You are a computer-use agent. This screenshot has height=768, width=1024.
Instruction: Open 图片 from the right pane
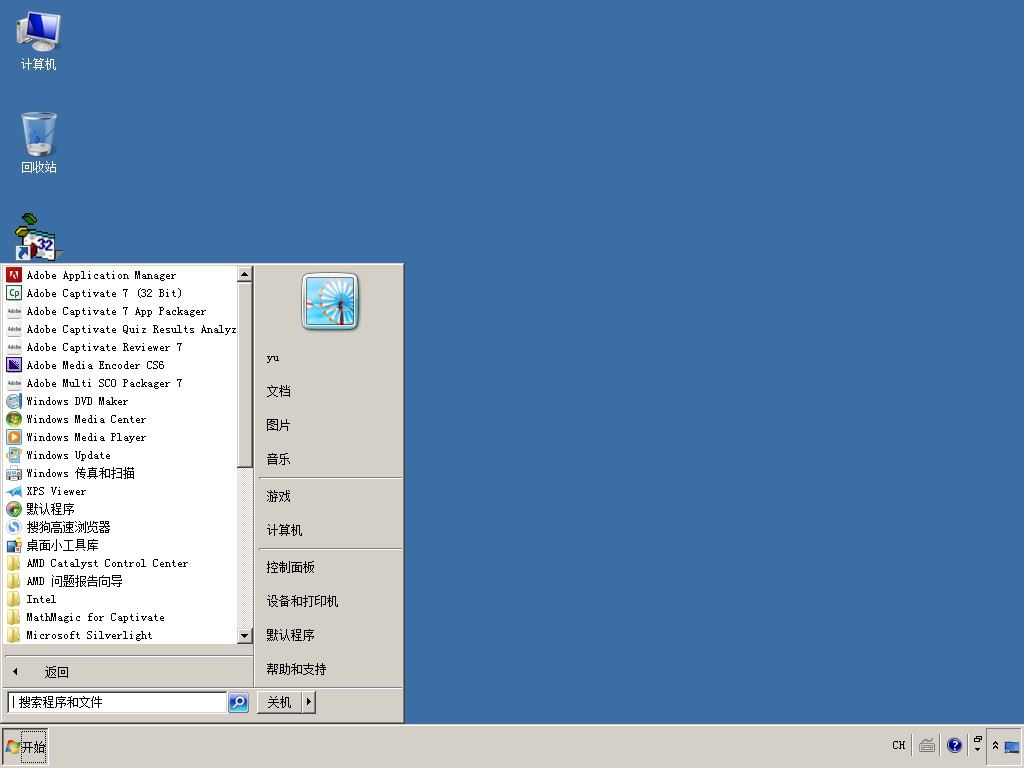pos(278,425)
